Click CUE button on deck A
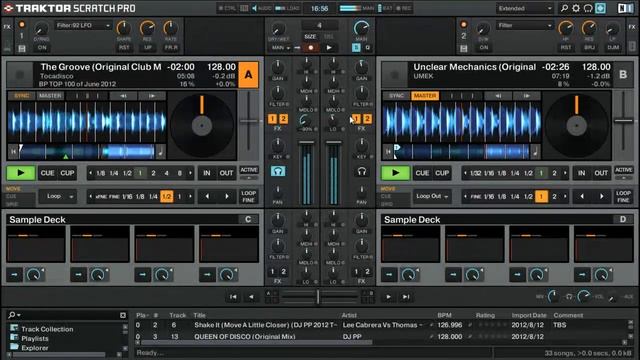 (47, 173)
